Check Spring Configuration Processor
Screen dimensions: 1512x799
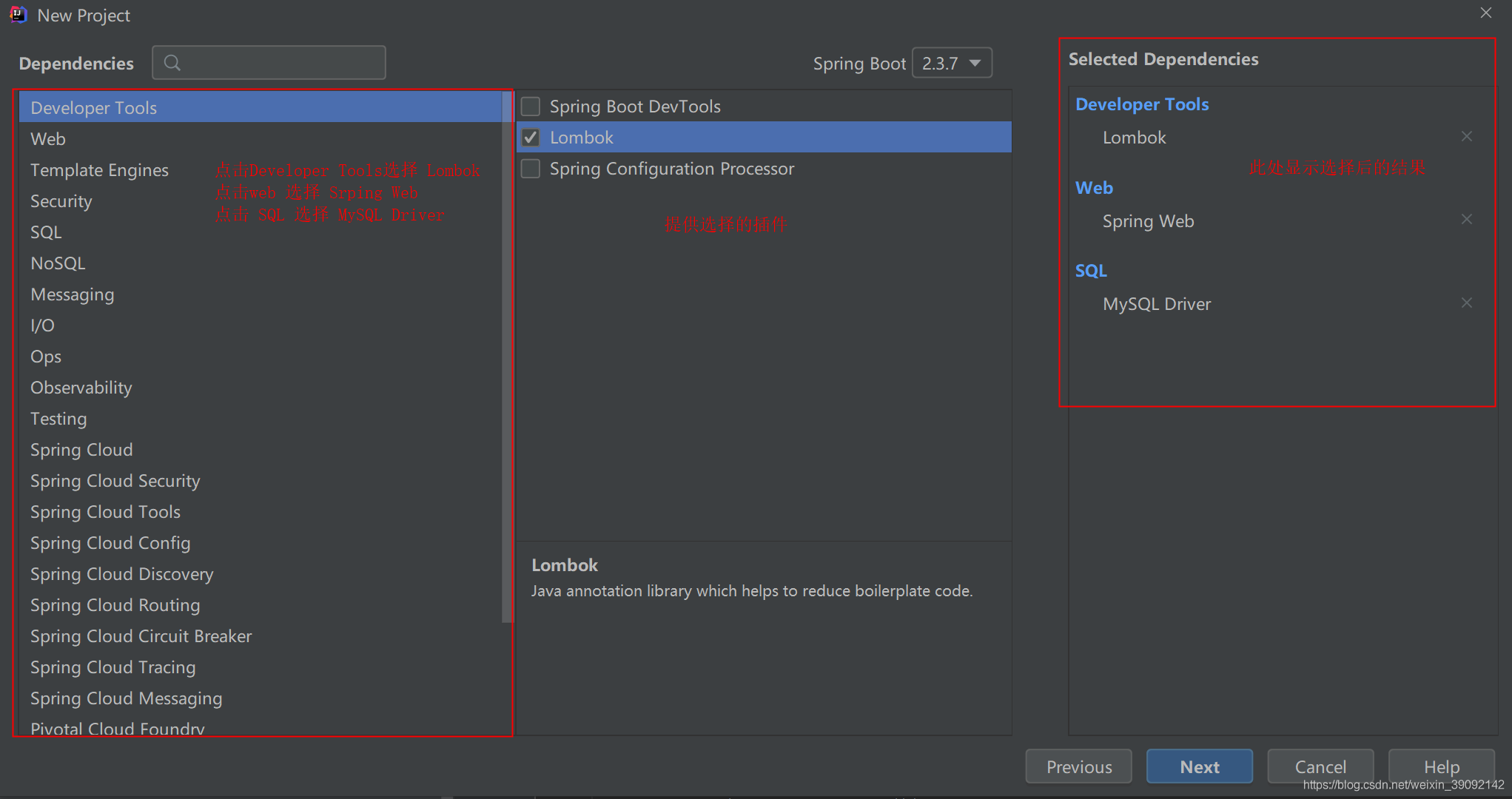(530, 168)
